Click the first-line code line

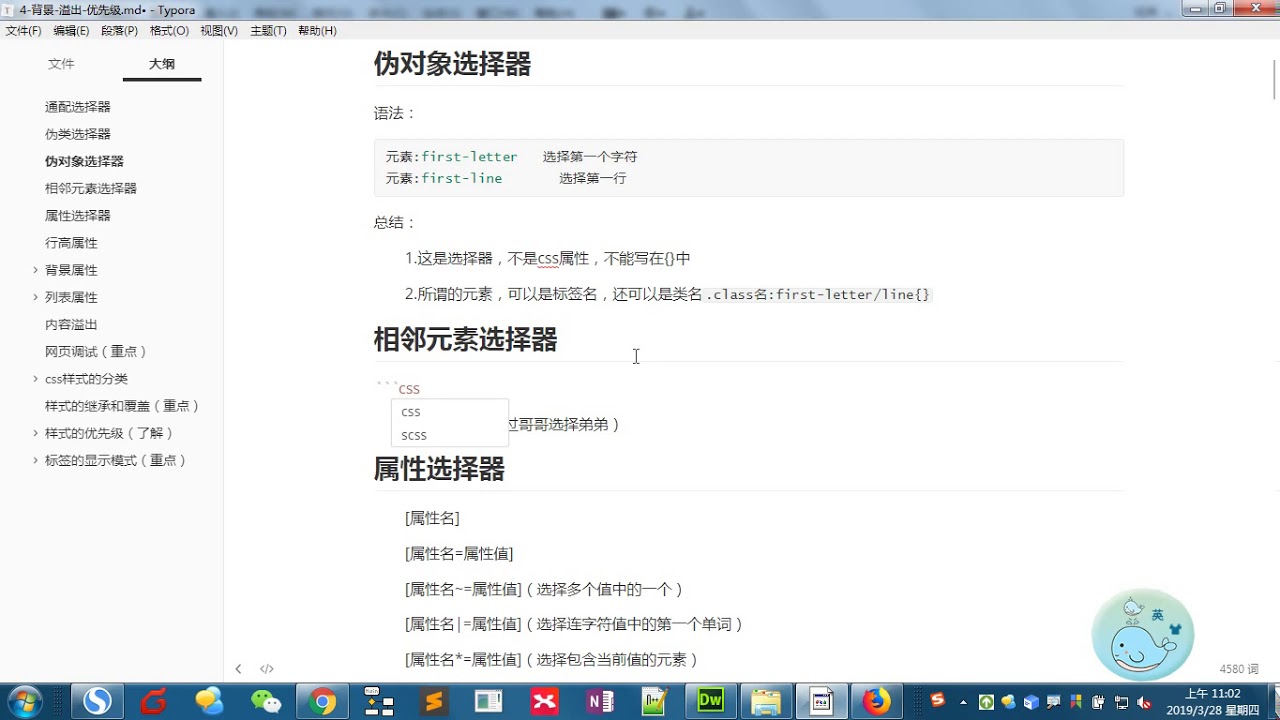pyautogui.click(x=505, y=178)
